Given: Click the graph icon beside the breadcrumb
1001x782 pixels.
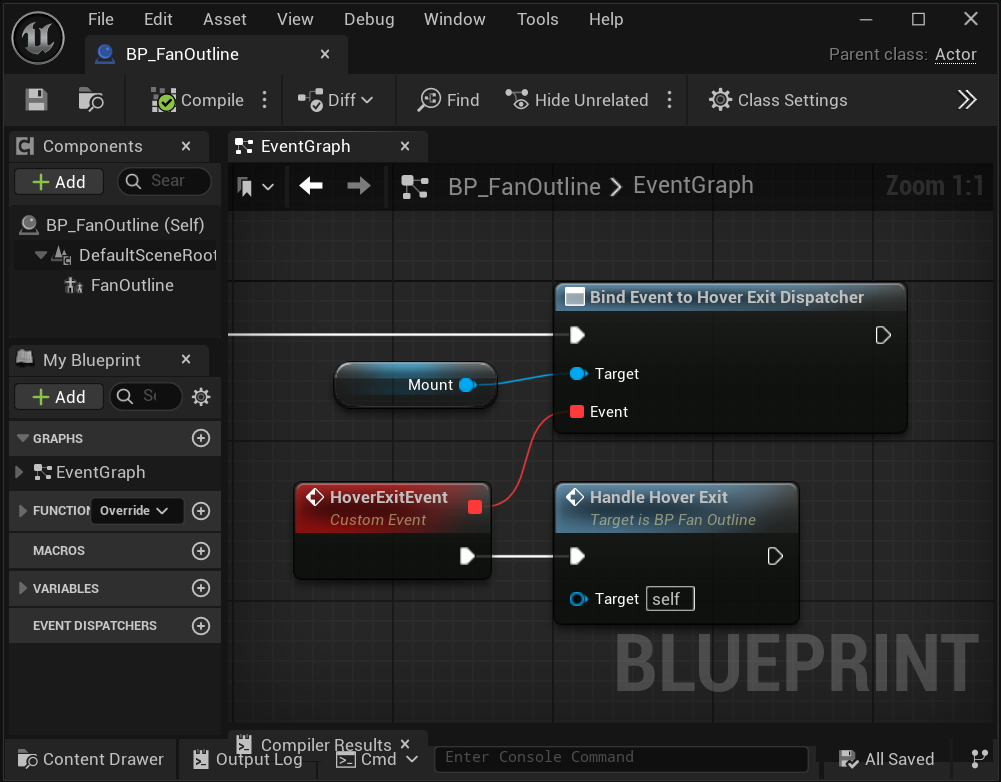Looking at the screenshot, I should [x=415, y=187].
